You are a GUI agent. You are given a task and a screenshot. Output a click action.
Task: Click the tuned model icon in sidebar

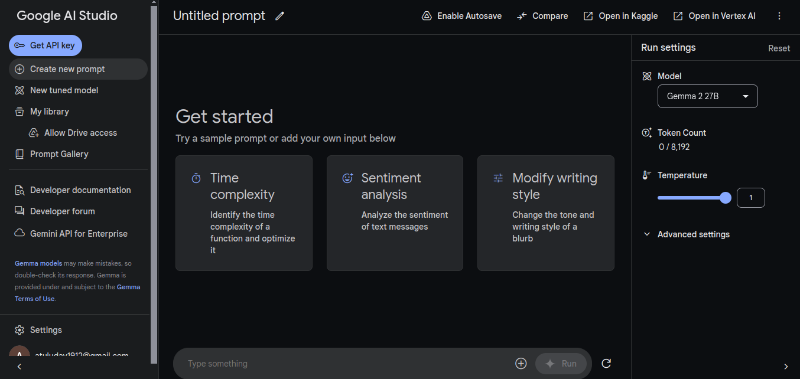[x=19, y=90]
